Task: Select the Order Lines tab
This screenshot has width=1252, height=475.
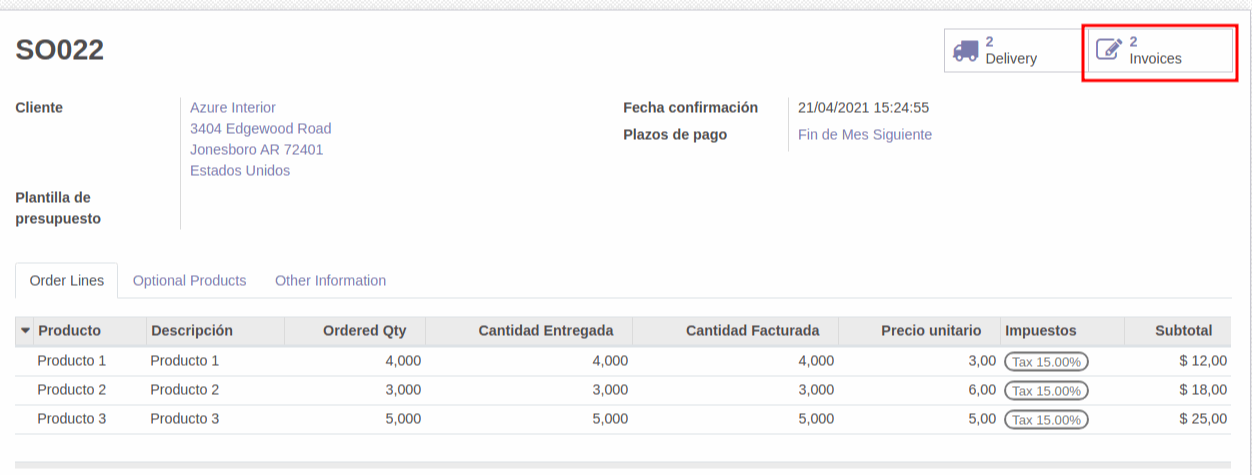Action: click(67, 281)
